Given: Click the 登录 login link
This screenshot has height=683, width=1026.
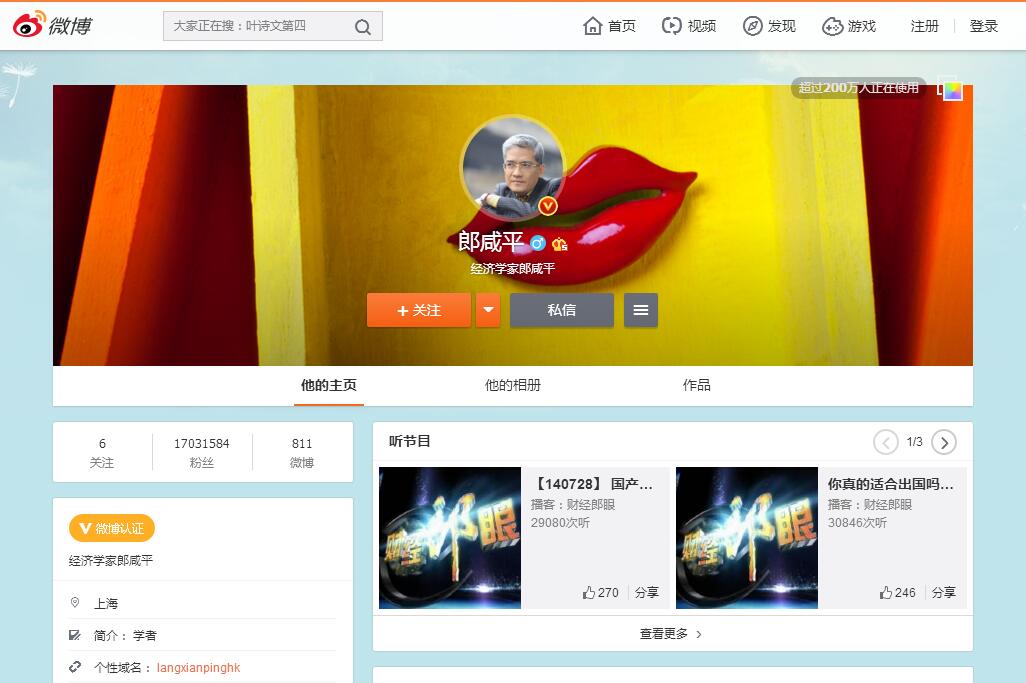Looking at the screenshot, I should tap(983, 26).
